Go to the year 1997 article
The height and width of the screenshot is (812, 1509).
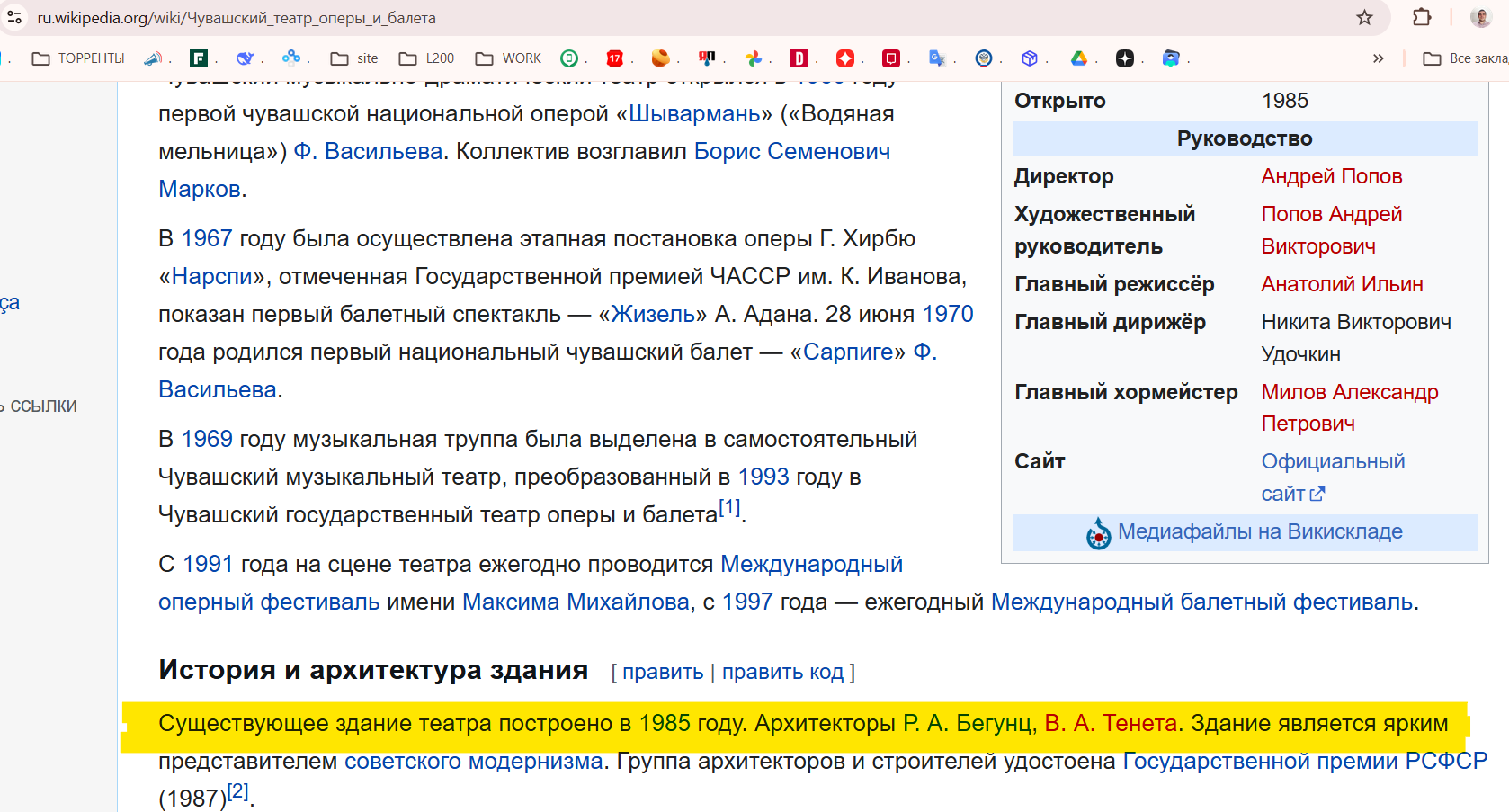[x=747, y=602]
